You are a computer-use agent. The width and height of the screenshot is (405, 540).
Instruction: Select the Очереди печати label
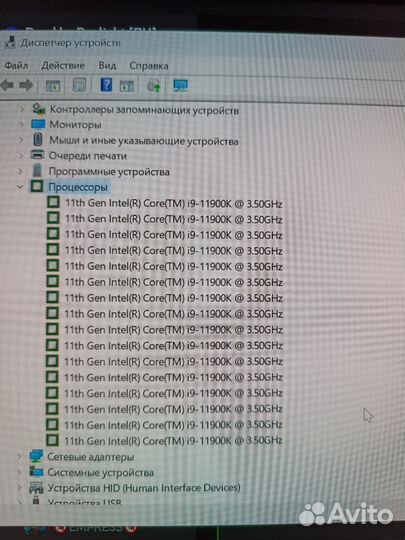click(87, 156)
